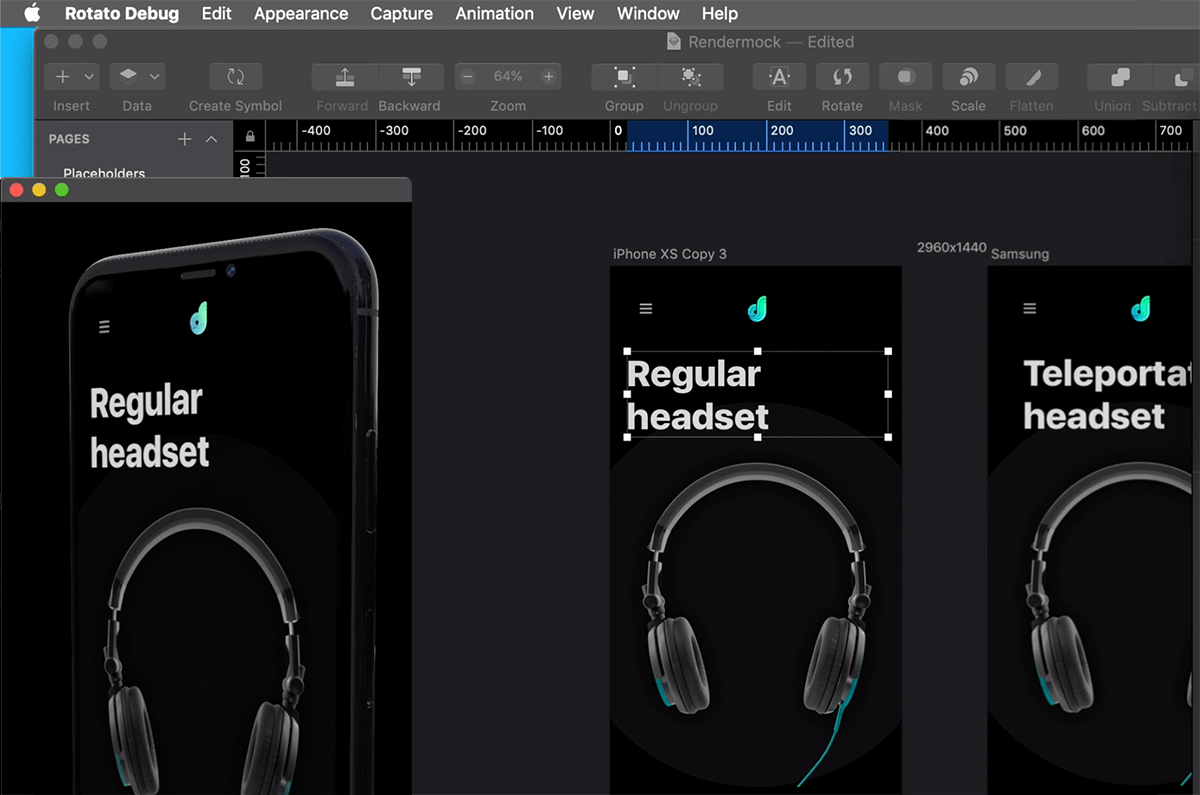
Task: Open the Data dropdown arrow
Action: tap(154, 76)
